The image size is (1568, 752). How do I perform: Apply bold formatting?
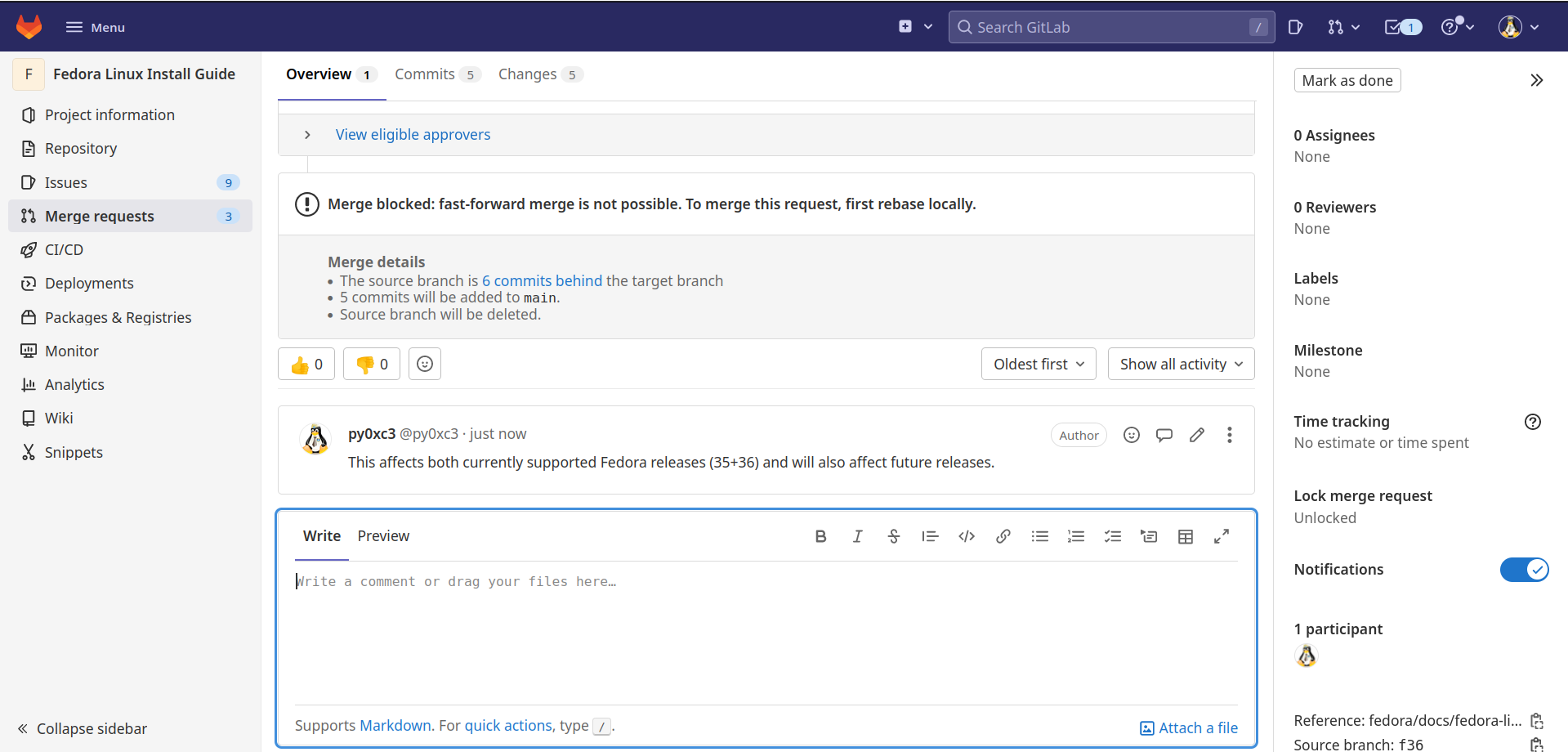pos(821,536)
